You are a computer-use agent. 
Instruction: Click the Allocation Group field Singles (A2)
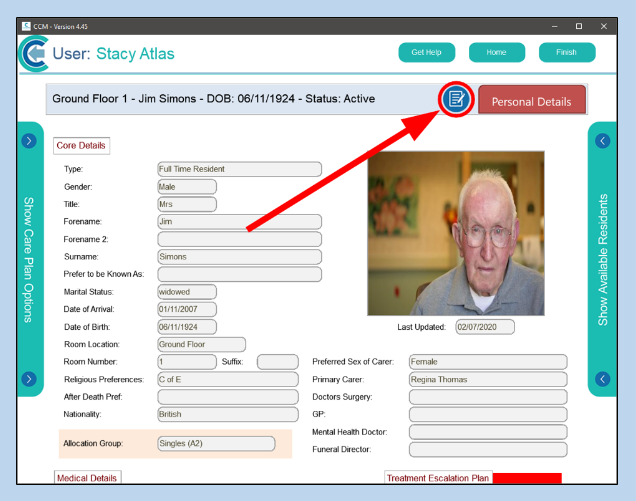[216, 443]
